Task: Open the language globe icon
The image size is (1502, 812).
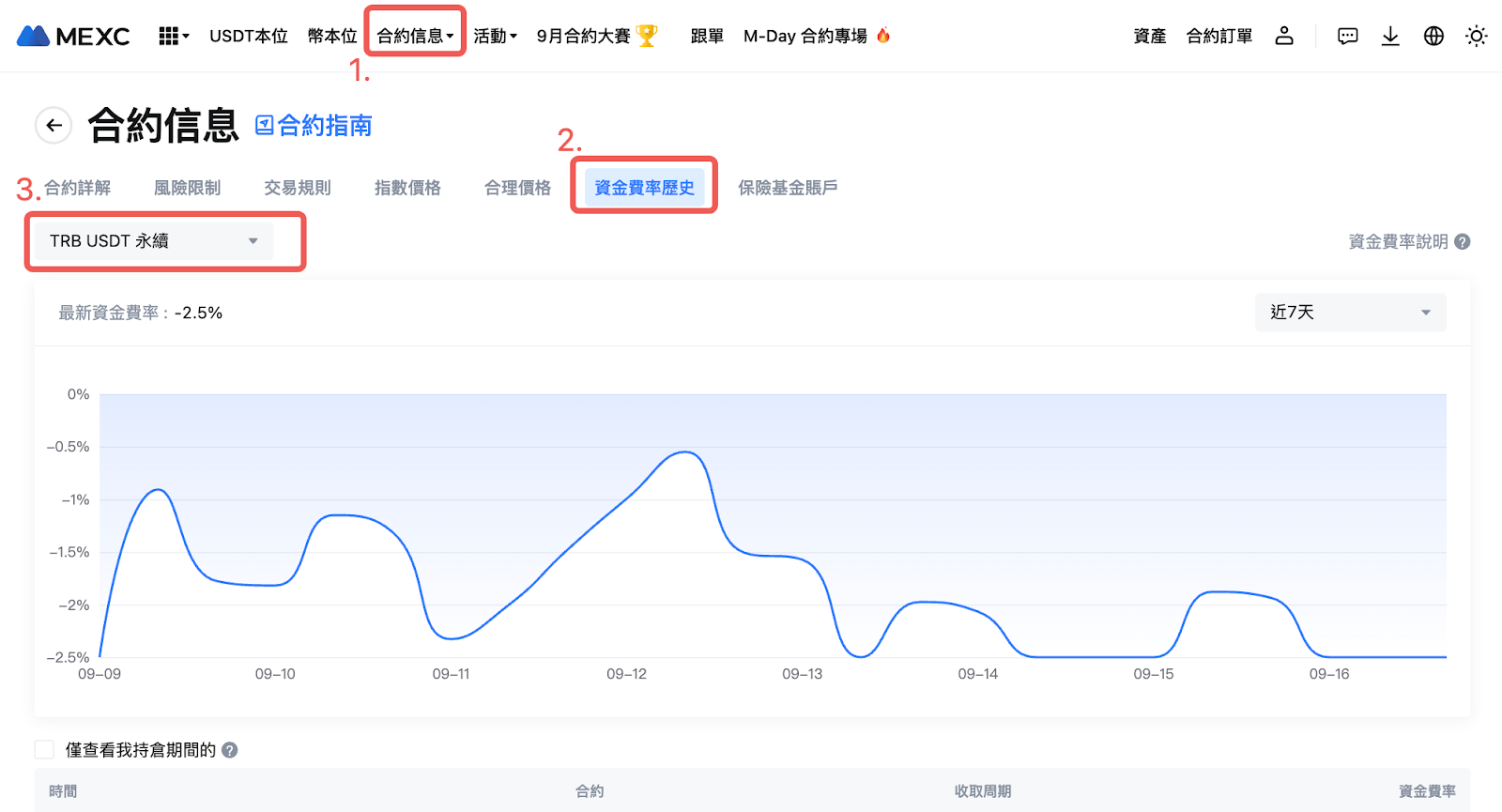Action: coord(1433,37)
